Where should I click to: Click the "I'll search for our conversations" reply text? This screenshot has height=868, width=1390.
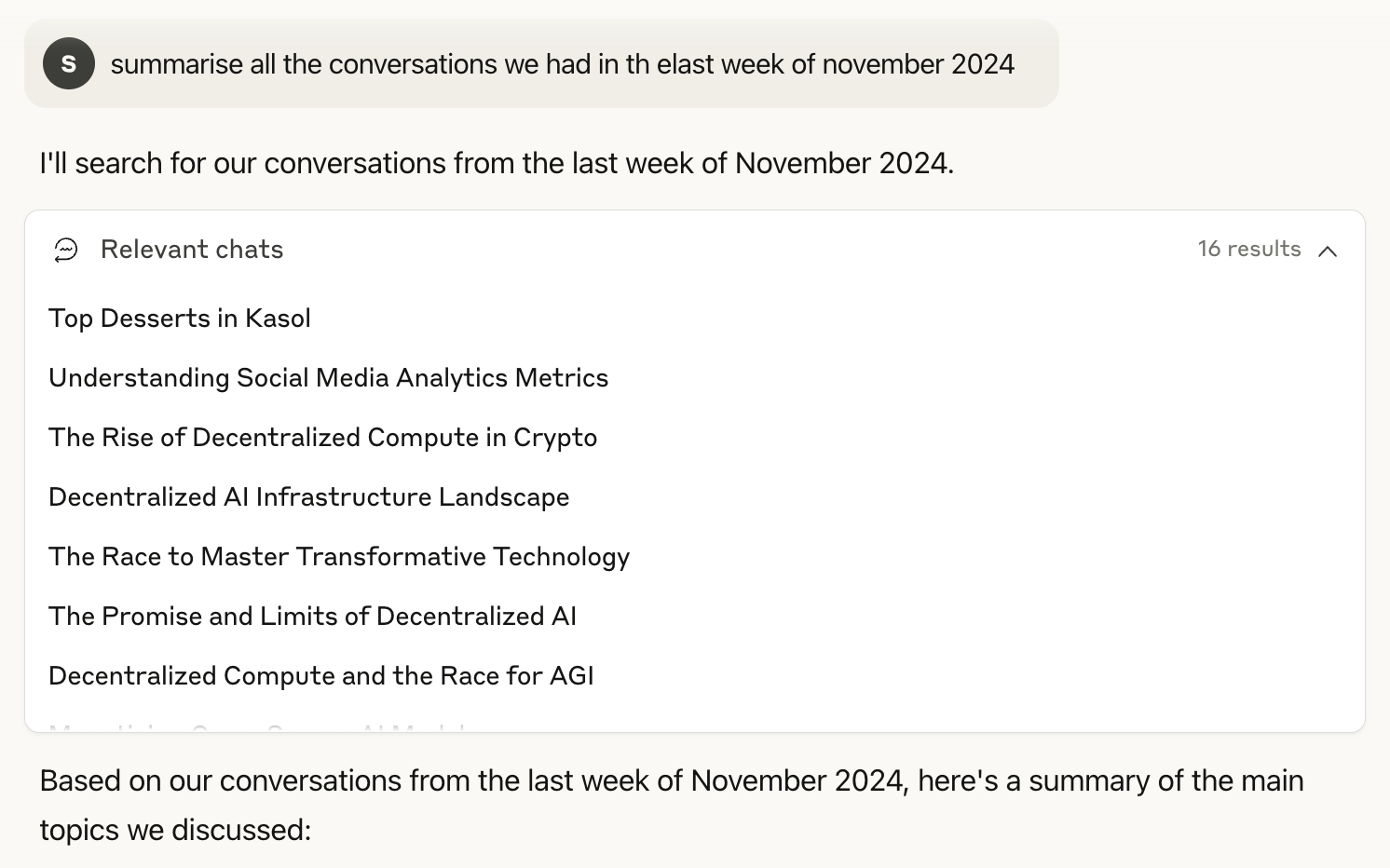tap(497, 163)
